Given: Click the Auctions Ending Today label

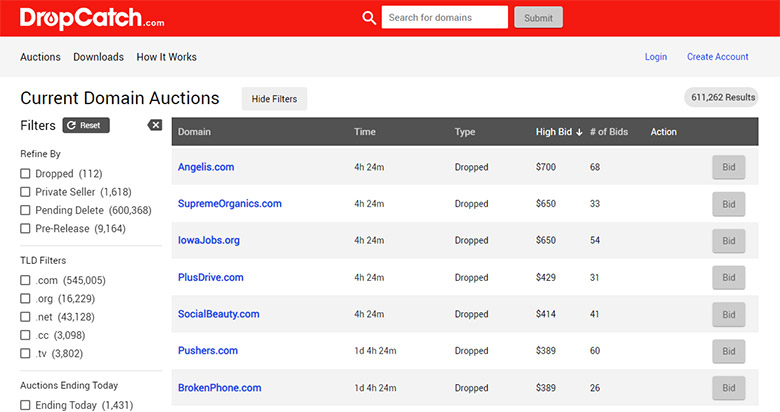Looking at the screenshot, I should pyautogui.click(x=69, y=385).
